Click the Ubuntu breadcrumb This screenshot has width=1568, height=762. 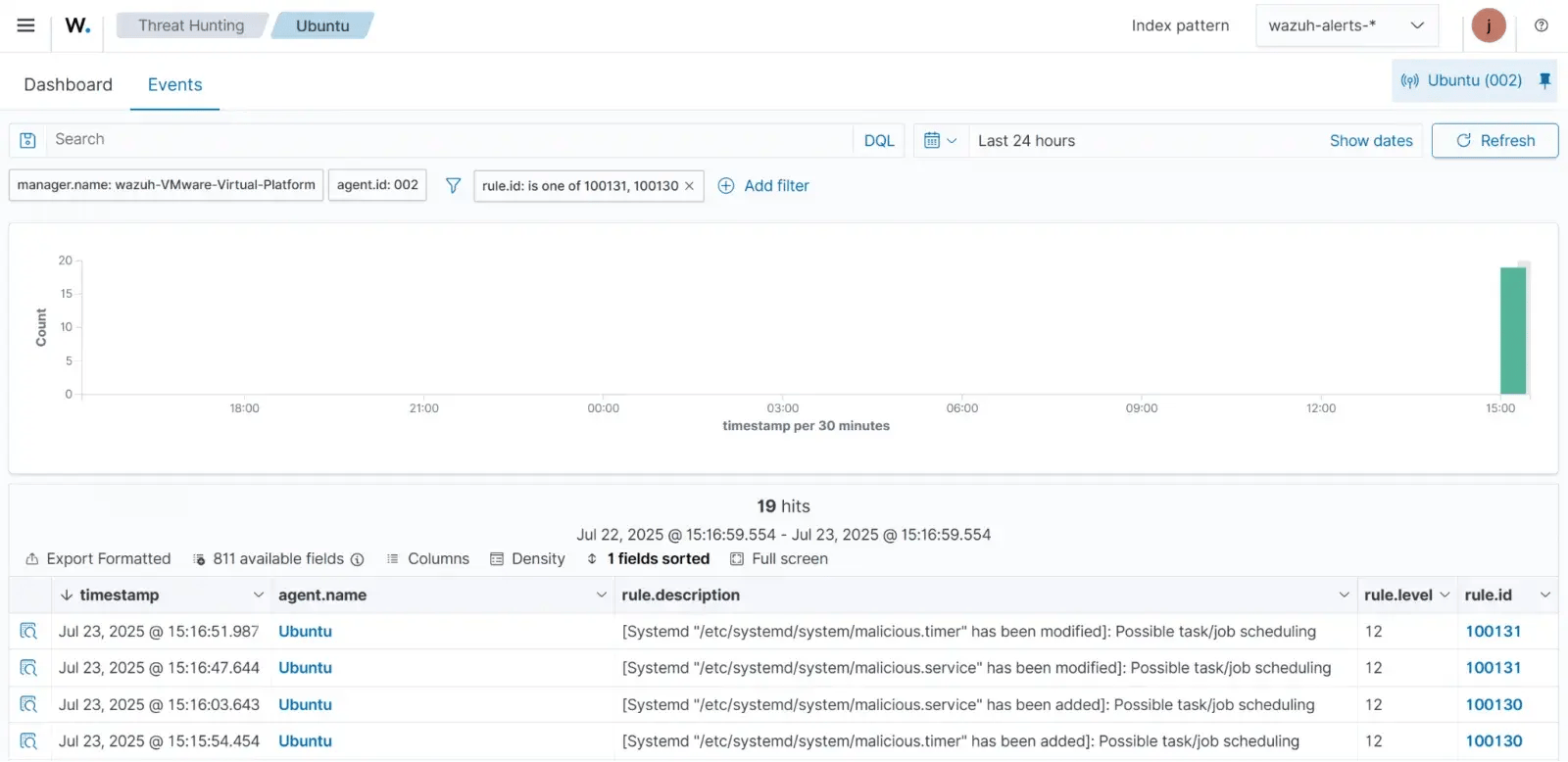(322, 25)
